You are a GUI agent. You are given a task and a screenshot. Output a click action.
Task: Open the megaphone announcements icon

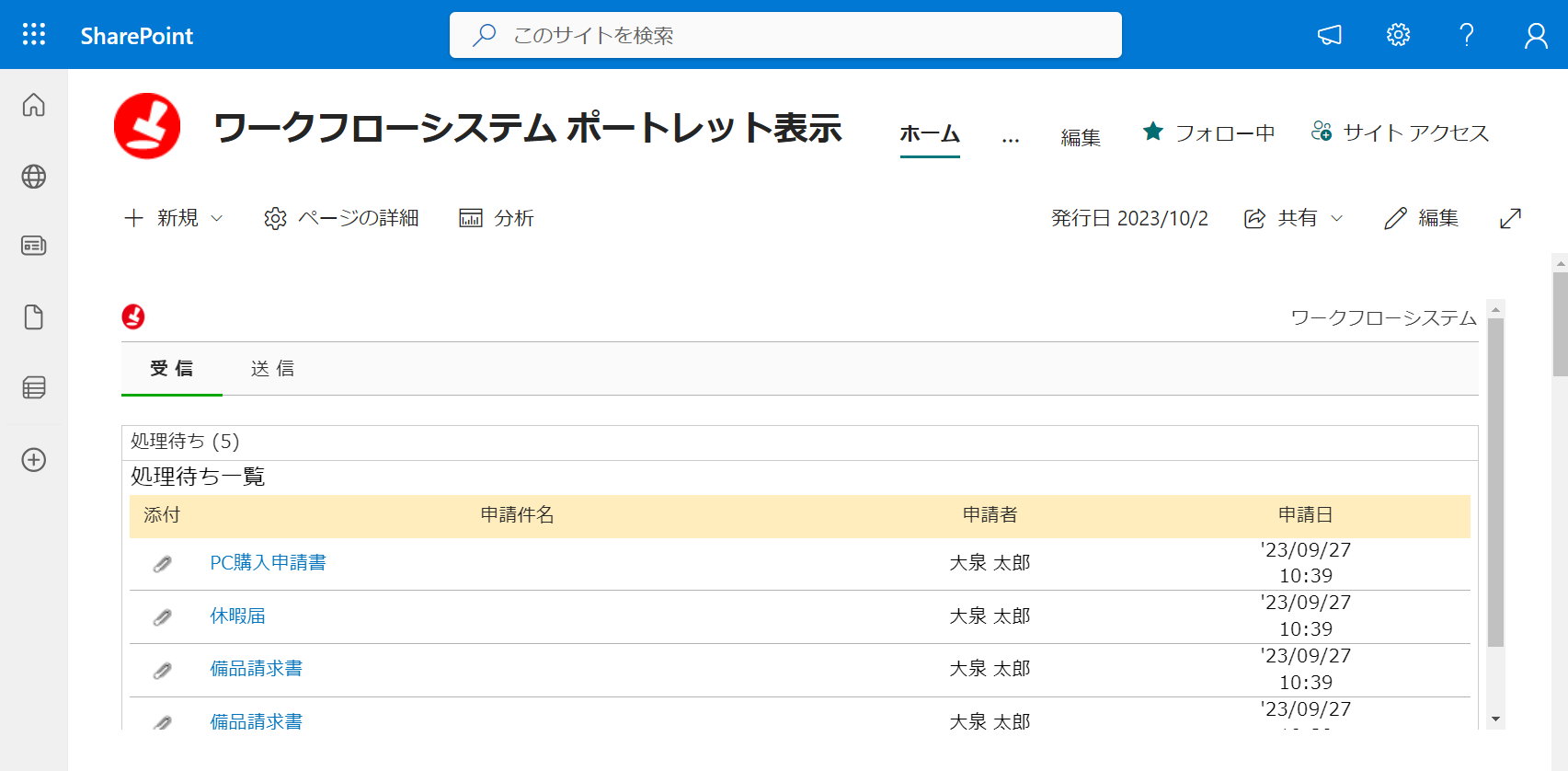(1330, 35)
